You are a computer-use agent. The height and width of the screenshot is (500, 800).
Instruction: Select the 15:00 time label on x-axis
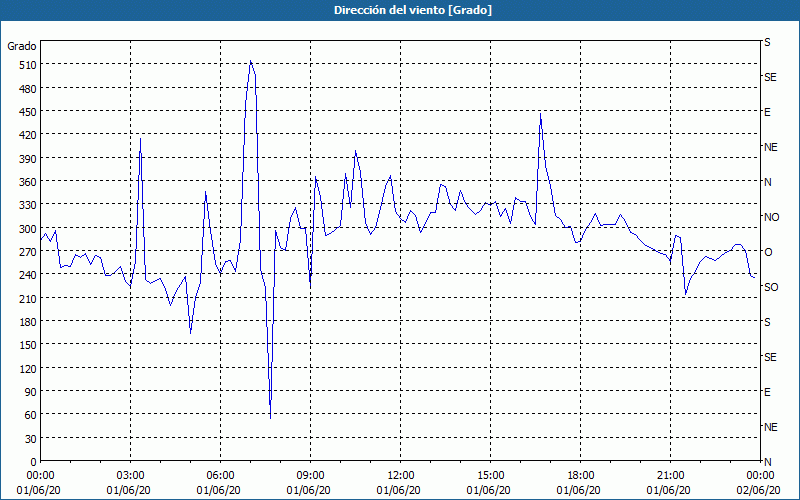[490, 476]
